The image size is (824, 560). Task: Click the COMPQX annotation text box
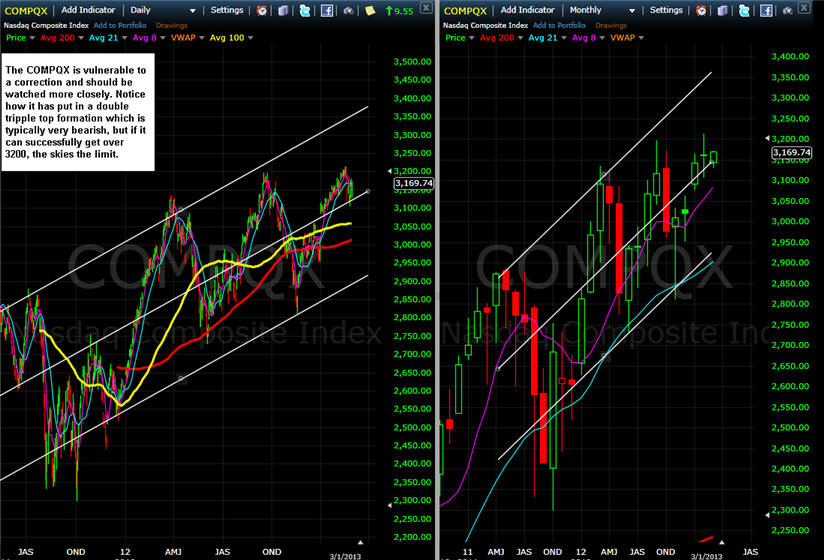pyautogui.click(x=78, y=112)
